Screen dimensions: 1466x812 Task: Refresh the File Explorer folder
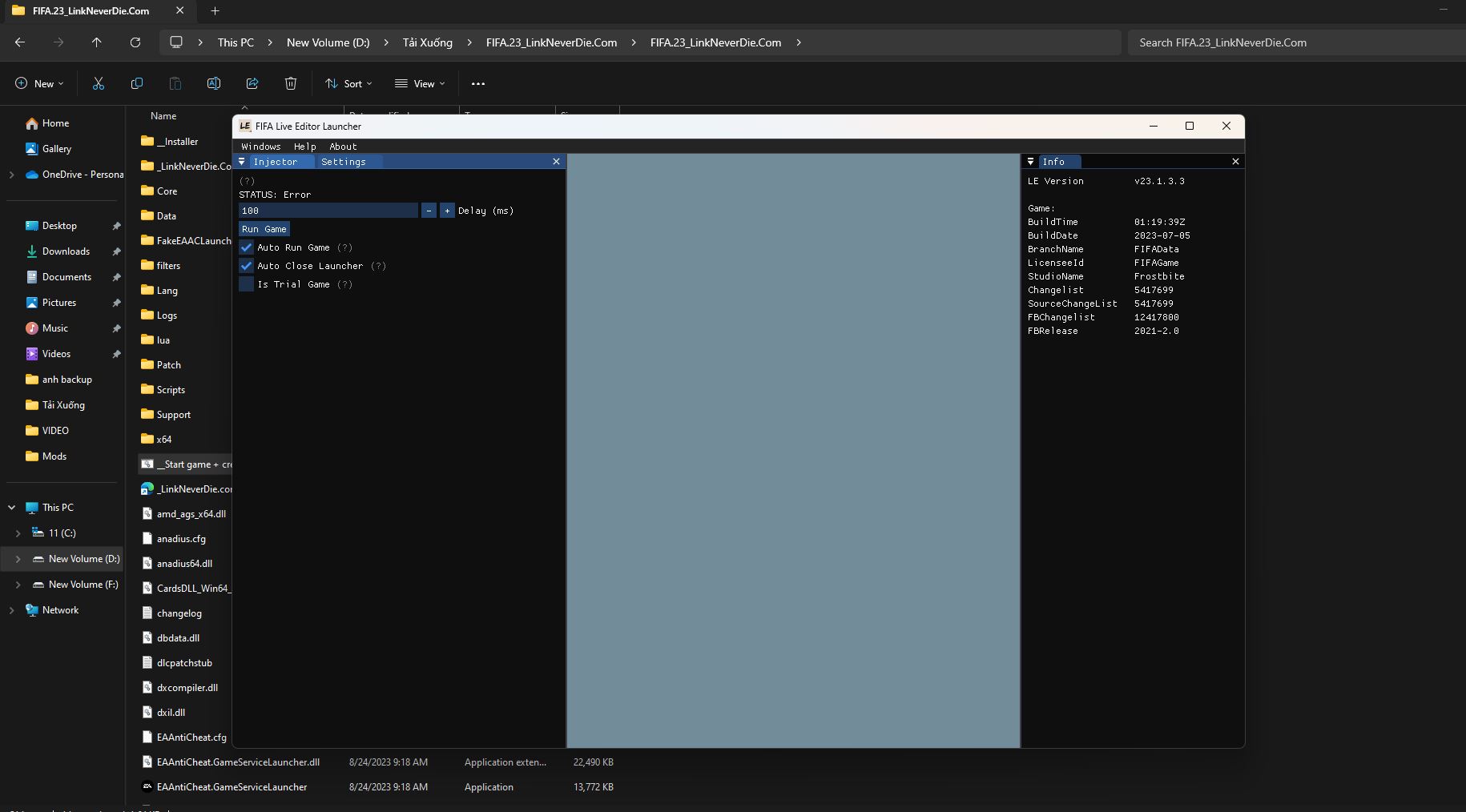point(135,42)
